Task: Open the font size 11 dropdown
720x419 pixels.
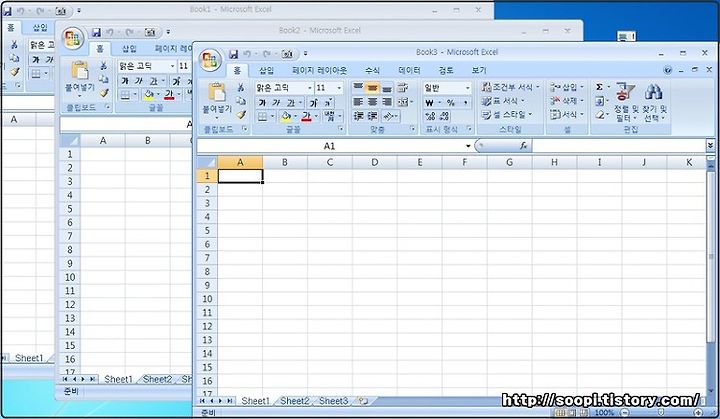Action: (x=339, y=88)
